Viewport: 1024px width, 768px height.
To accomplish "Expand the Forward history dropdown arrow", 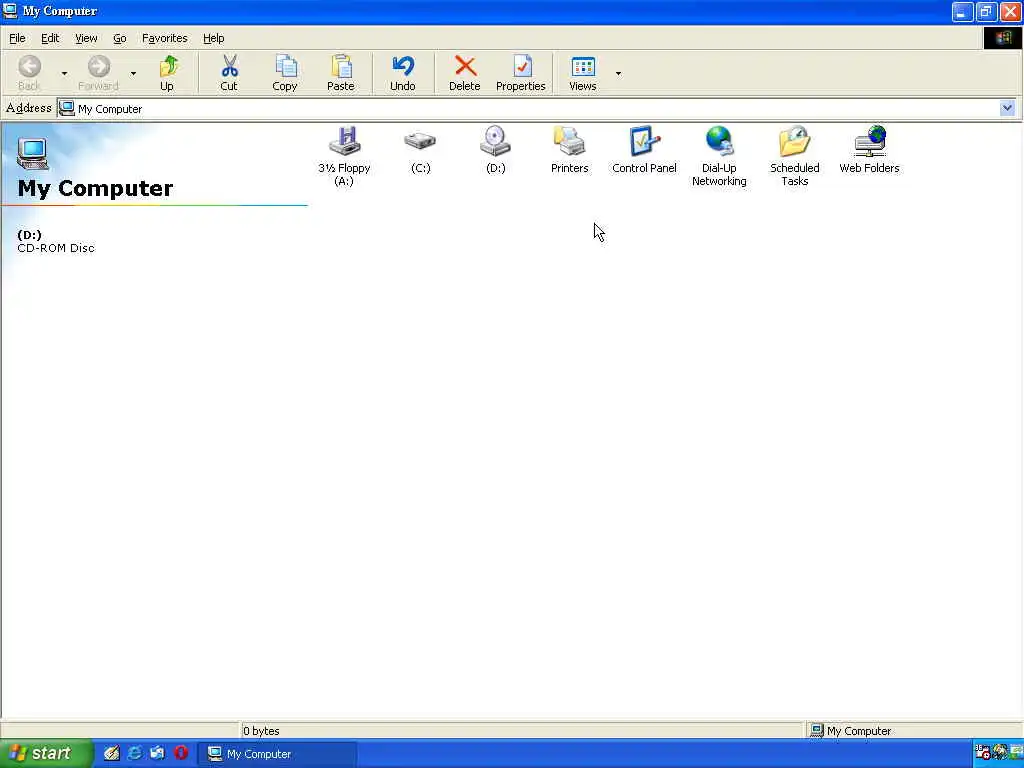I will coord(133,73).
